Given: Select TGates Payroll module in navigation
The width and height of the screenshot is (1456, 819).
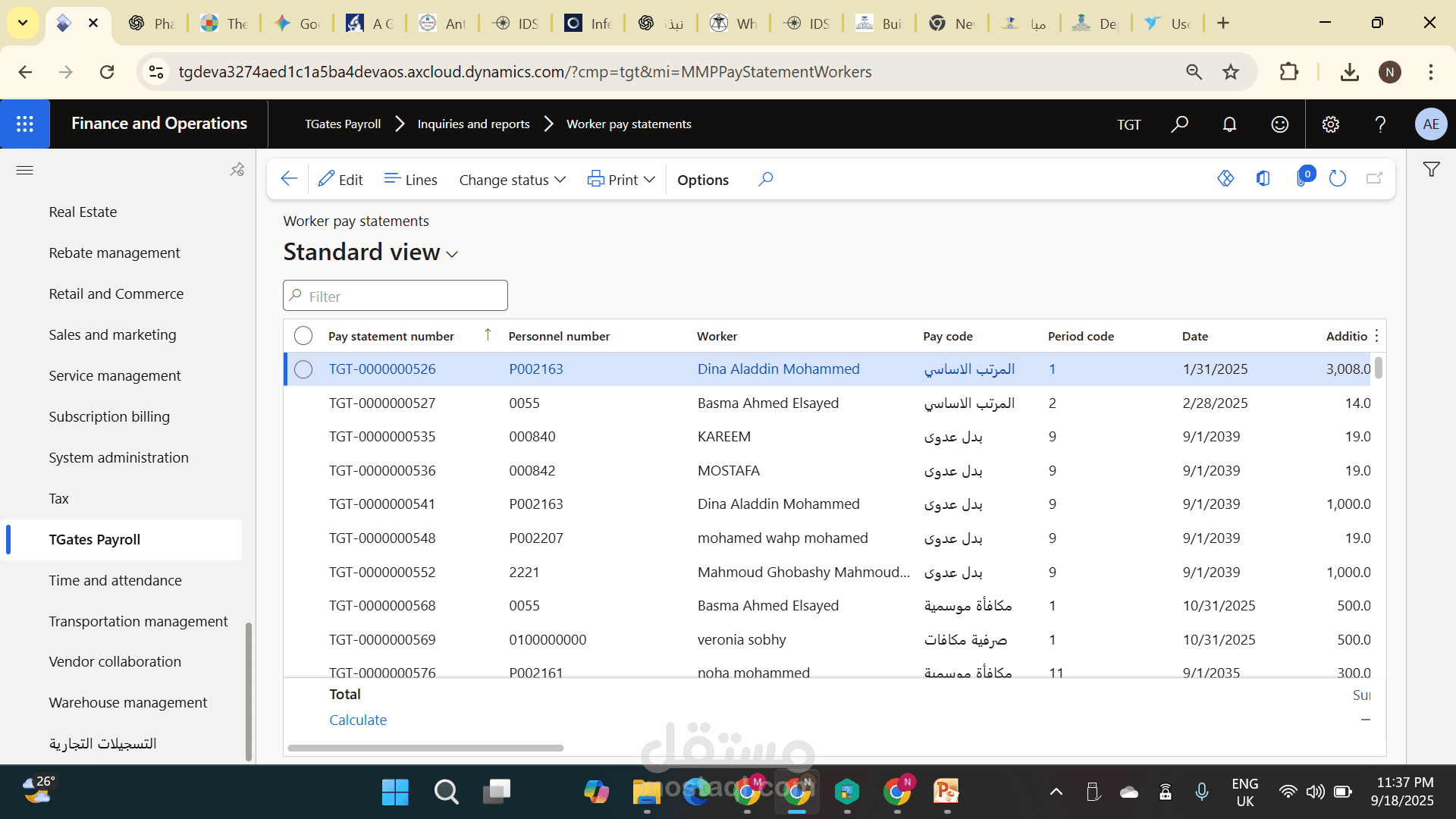Looking at the screenshot, I should tap(95, 540).
